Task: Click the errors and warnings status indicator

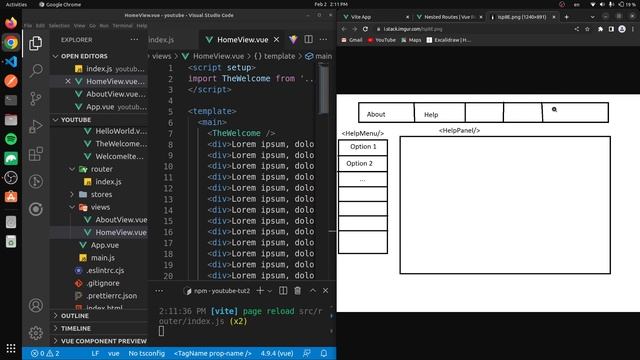Action: (x=45, y=353)
